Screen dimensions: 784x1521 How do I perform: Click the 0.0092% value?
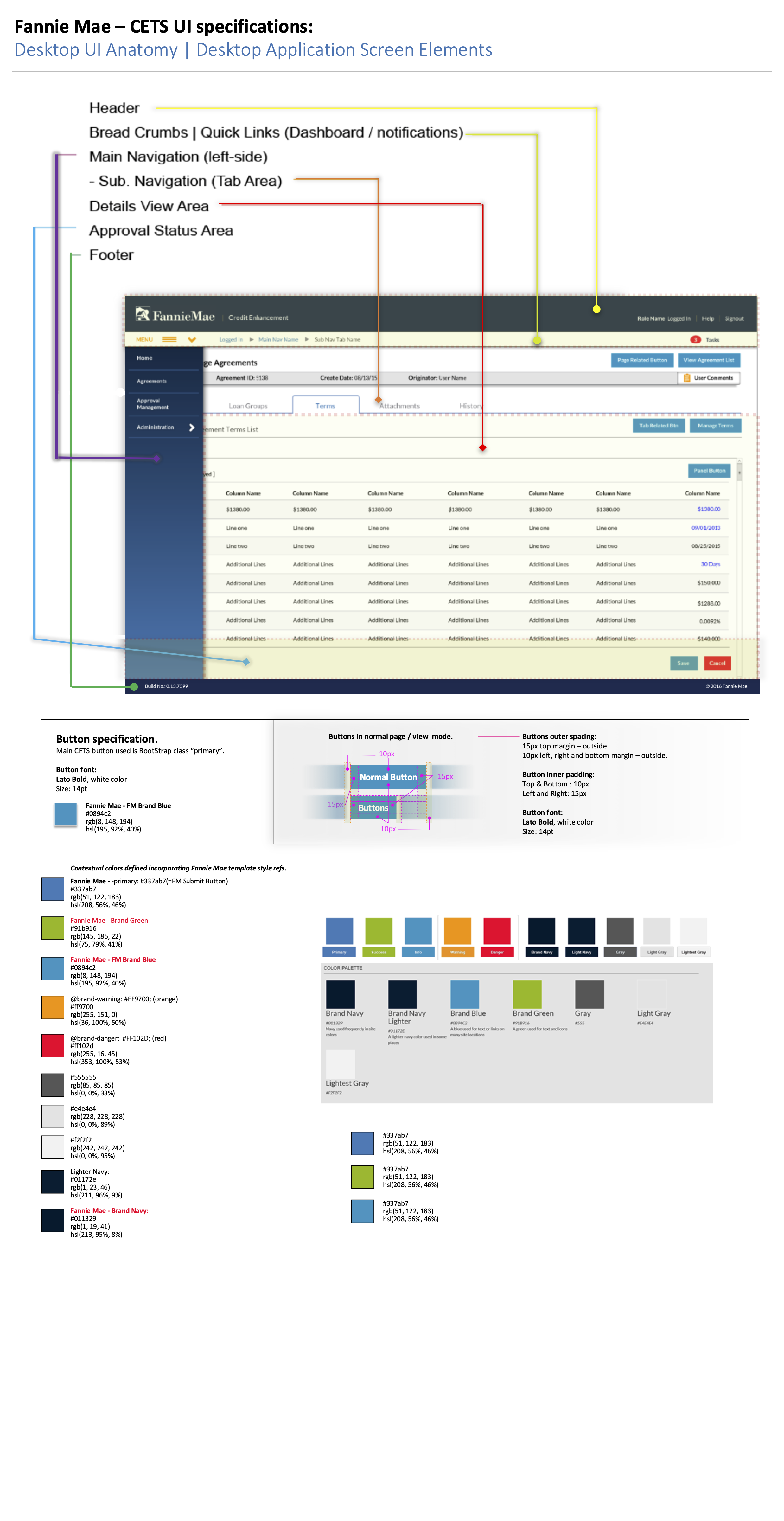tap(710, 621)
